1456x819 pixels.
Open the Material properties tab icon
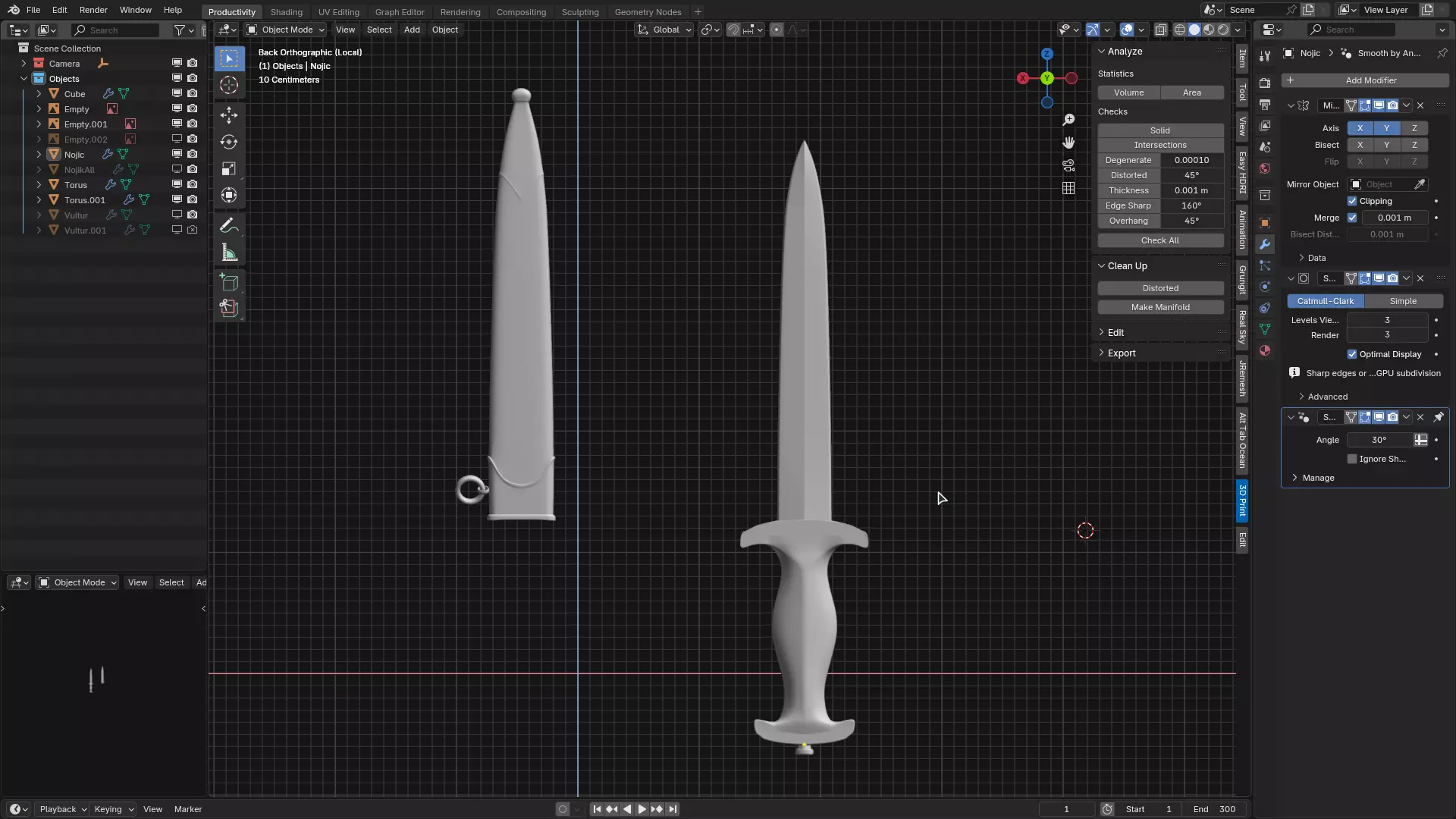[1265, 350]
